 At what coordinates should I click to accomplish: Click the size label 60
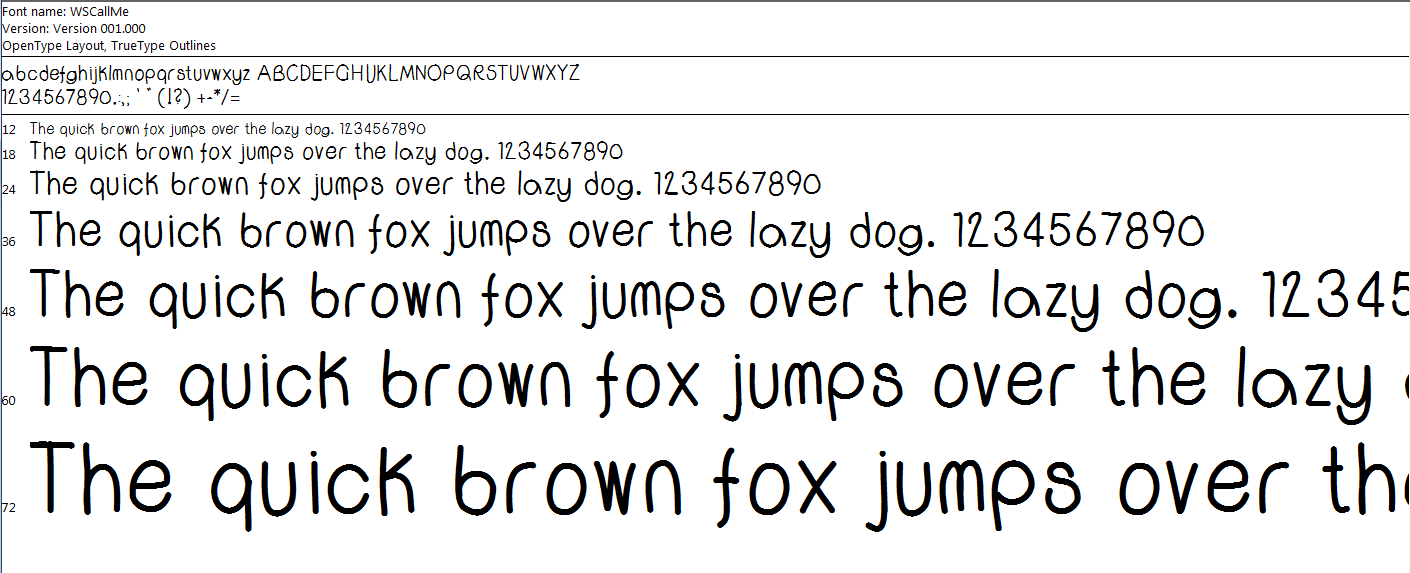click(x=9, y=401)
